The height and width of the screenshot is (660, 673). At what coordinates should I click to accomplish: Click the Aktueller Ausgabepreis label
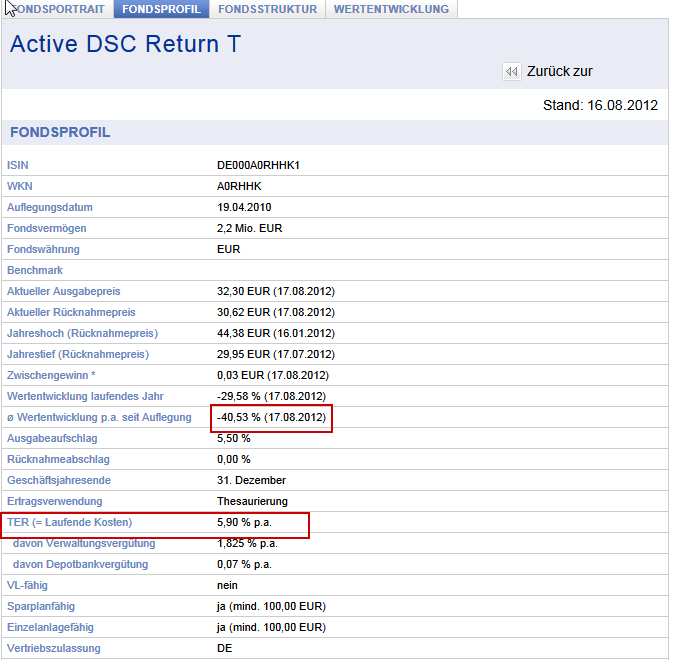coord(64,291)
